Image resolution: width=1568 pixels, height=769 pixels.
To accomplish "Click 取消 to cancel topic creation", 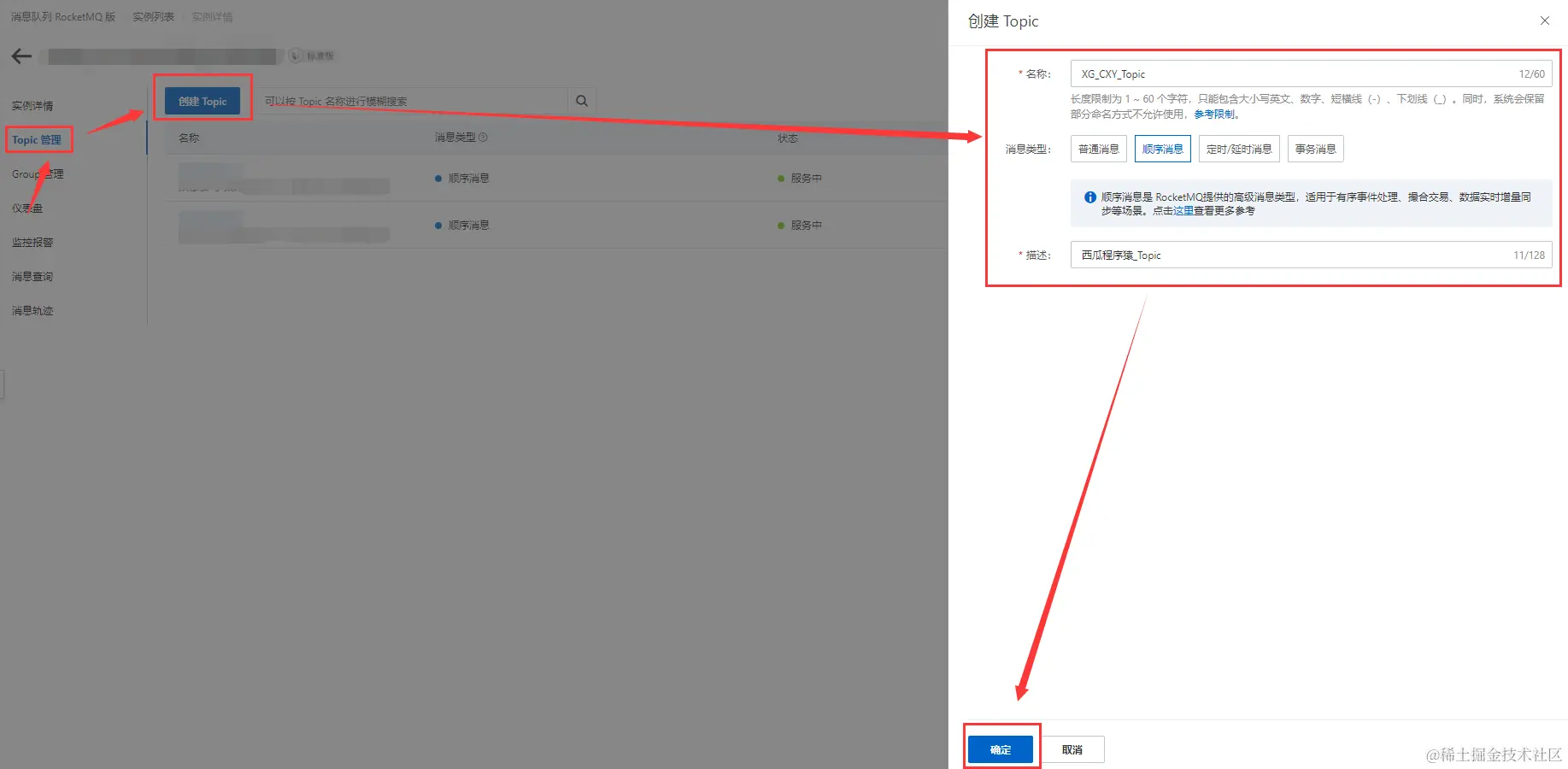I will 1072,749.
